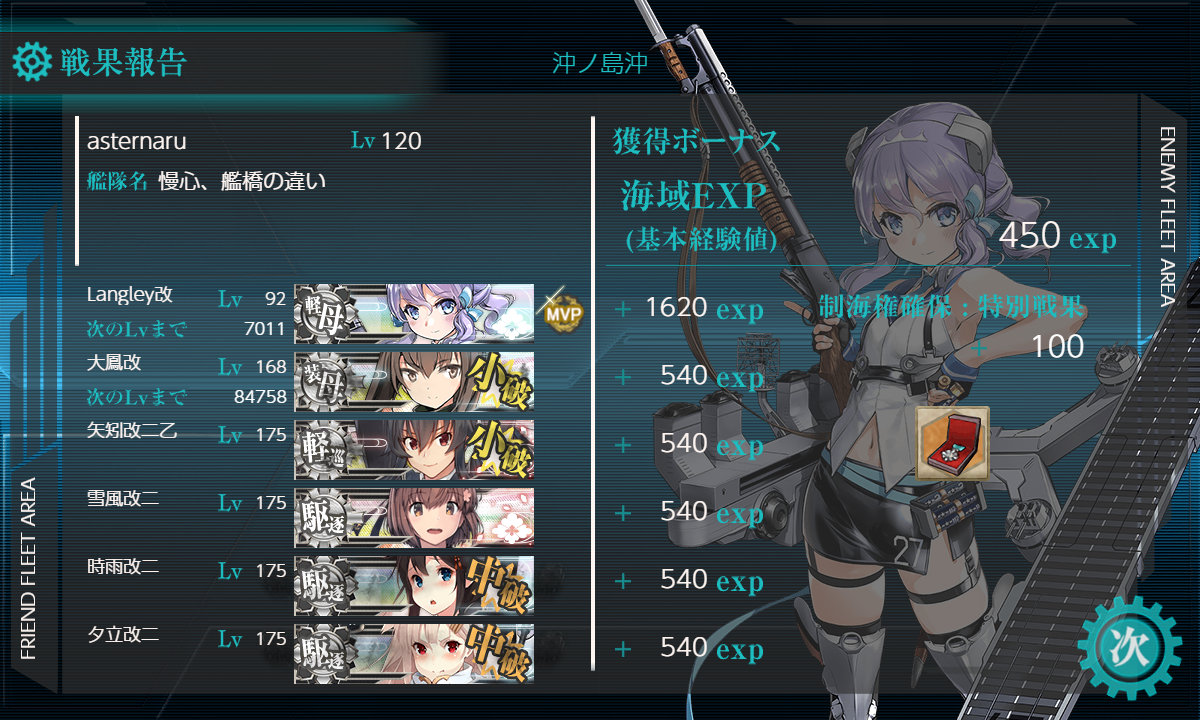Viewport: 1200px width, 720px height.
Task: Click the gear icon beside 戦果報告
Action: (x=31, y=62)
